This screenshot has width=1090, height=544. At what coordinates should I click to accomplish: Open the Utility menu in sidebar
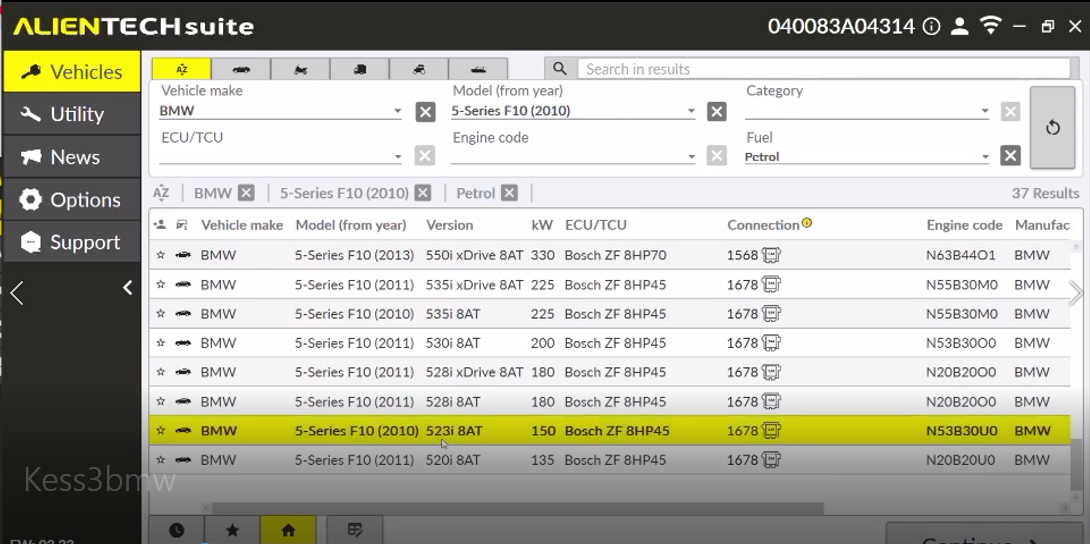click(x=70, y=114)
